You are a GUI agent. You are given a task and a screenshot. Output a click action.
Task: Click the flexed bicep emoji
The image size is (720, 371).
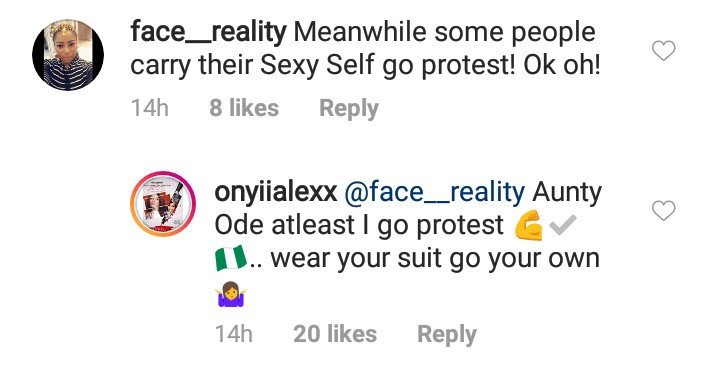click(529, 225)
